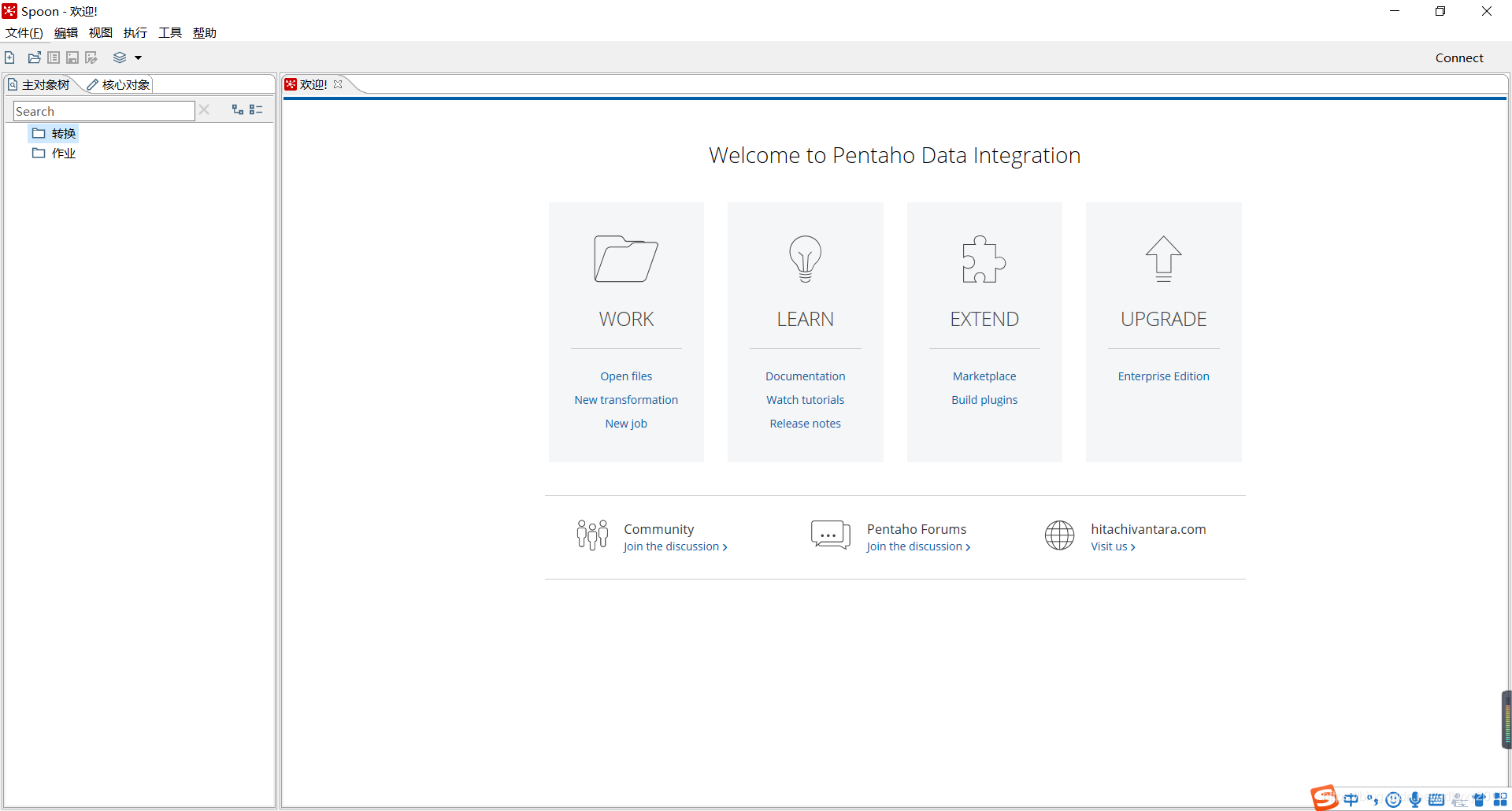Click the Explore repository toolbar icon
Screen dimensions: 1512x811
(54, 57)
